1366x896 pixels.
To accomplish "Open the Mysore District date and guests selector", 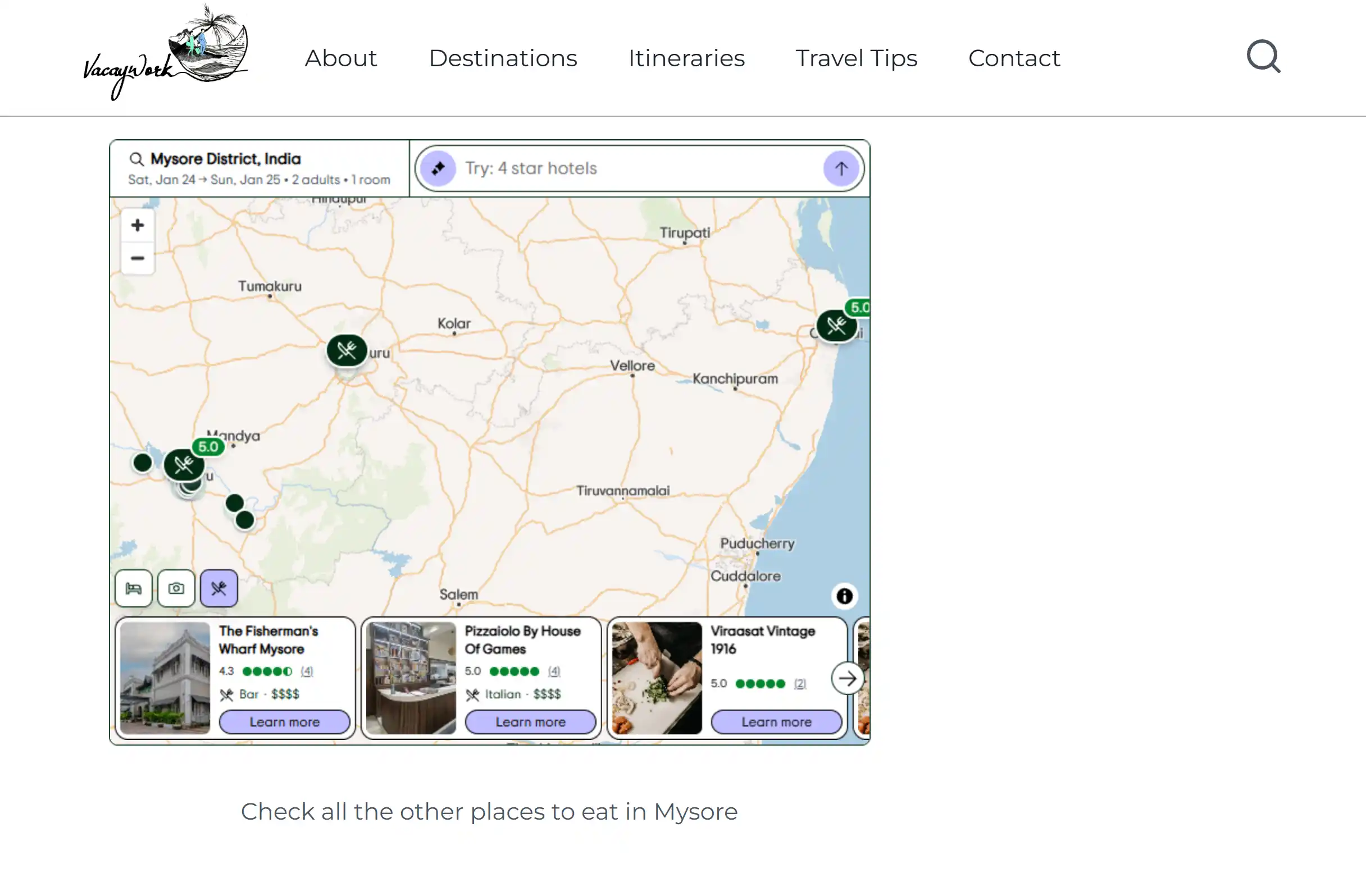I will pyautogui.click(x=258, y=168).
